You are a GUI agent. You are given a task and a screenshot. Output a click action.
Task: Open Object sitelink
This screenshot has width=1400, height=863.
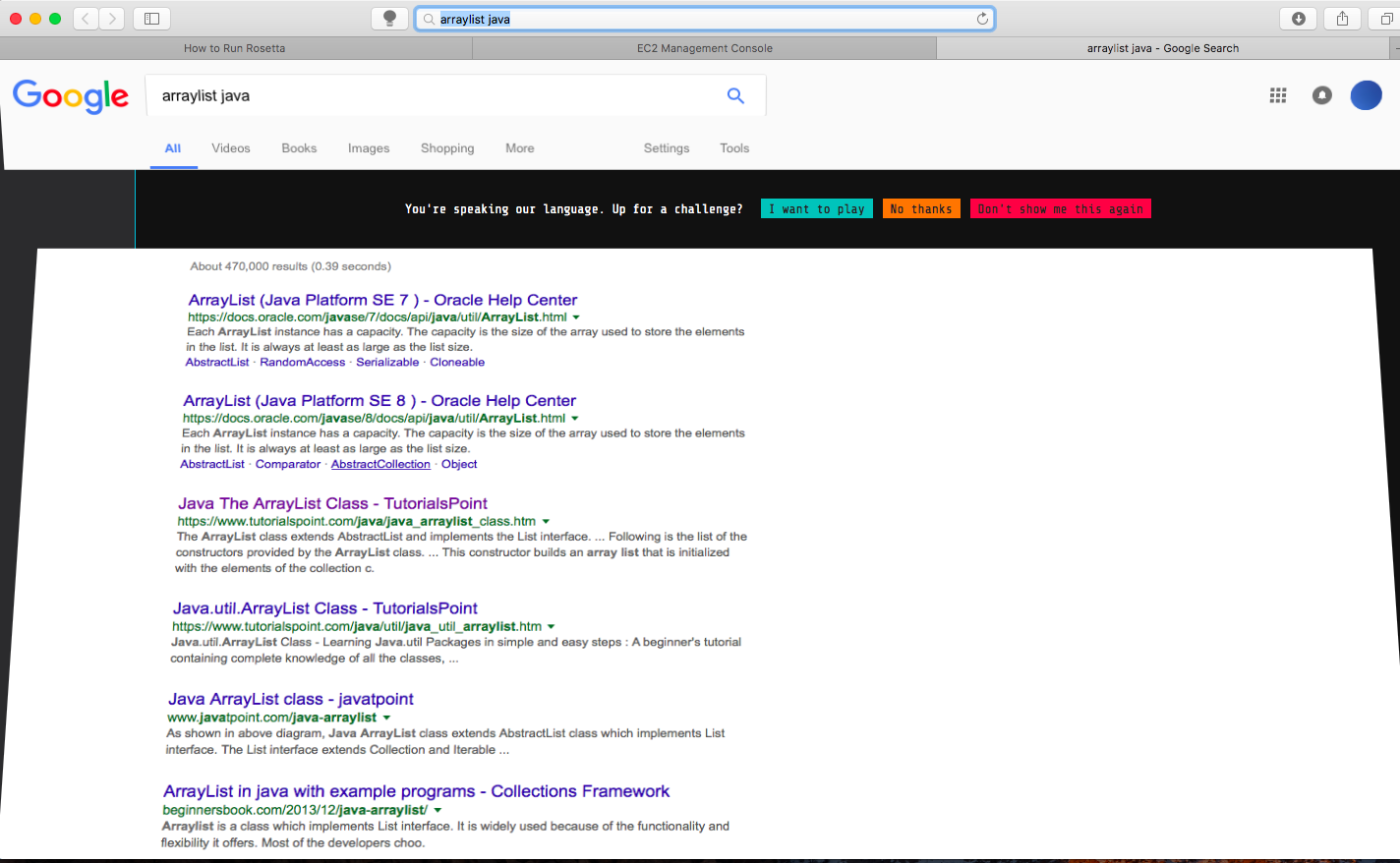pos(459,465)
